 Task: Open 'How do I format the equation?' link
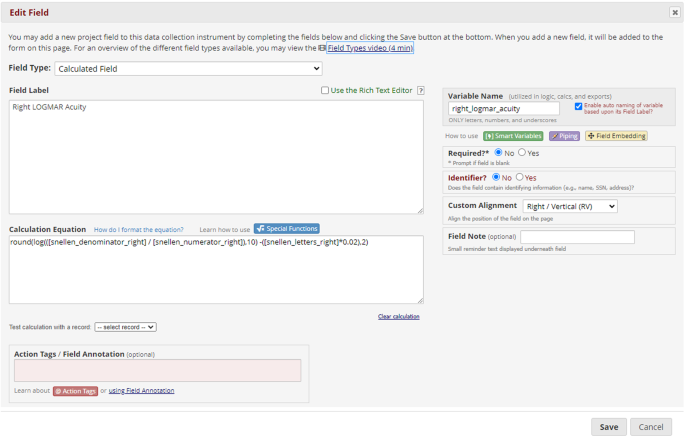click(138, 230)
